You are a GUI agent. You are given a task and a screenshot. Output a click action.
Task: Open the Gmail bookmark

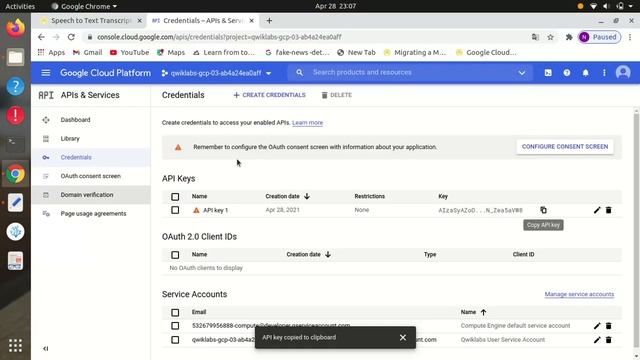(x=87, y=52)
